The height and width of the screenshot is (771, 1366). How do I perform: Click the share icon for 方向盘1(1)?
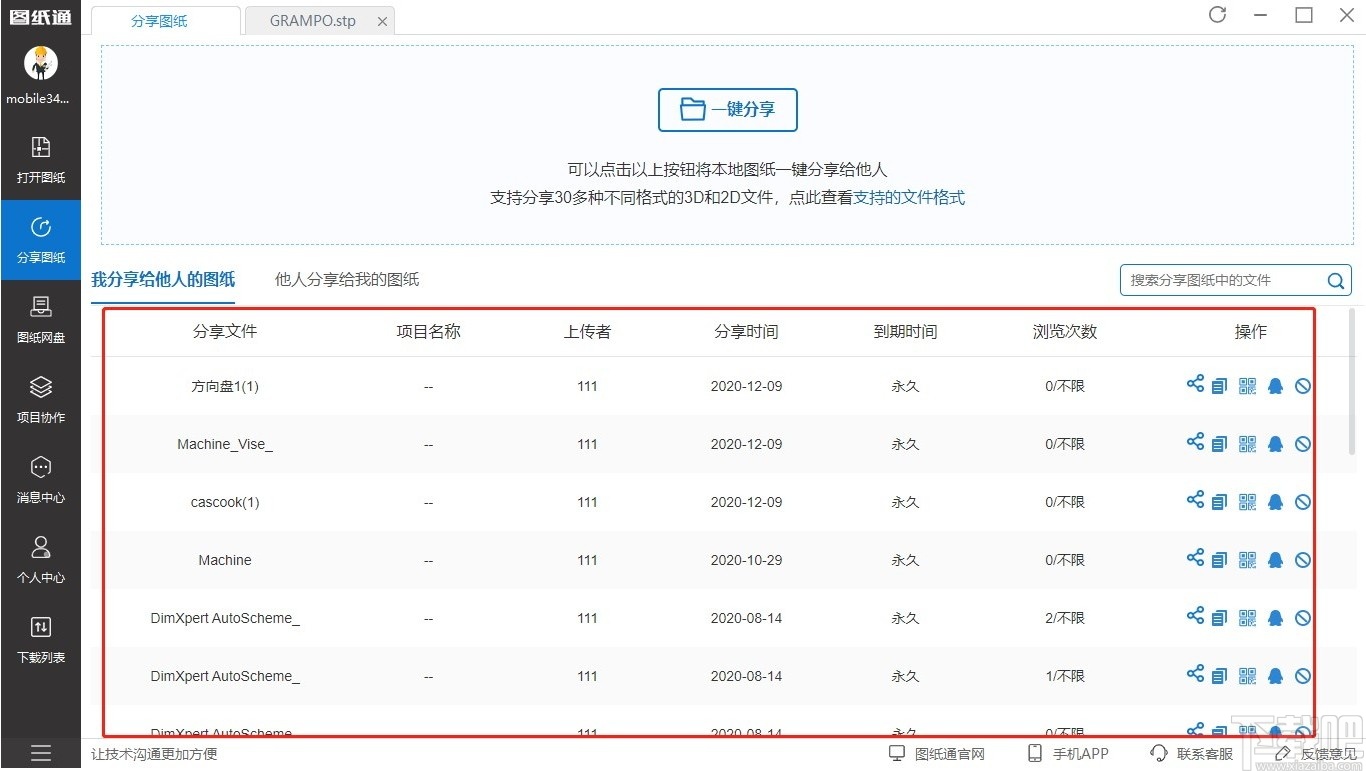click(1194, 384)
